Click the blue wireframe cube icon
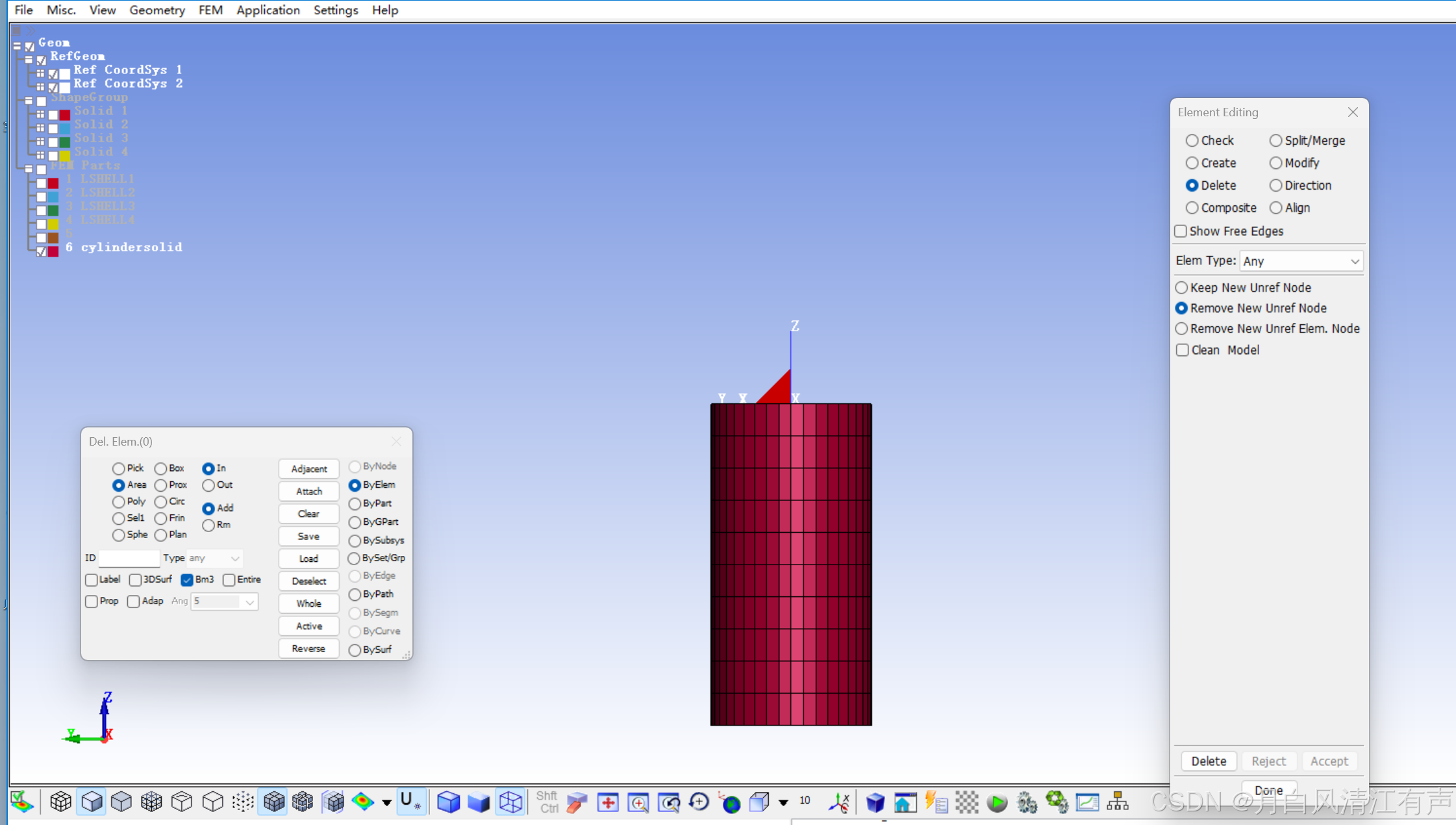The image size is (1456, 825). pyautogui.click(x=510, y=802)
